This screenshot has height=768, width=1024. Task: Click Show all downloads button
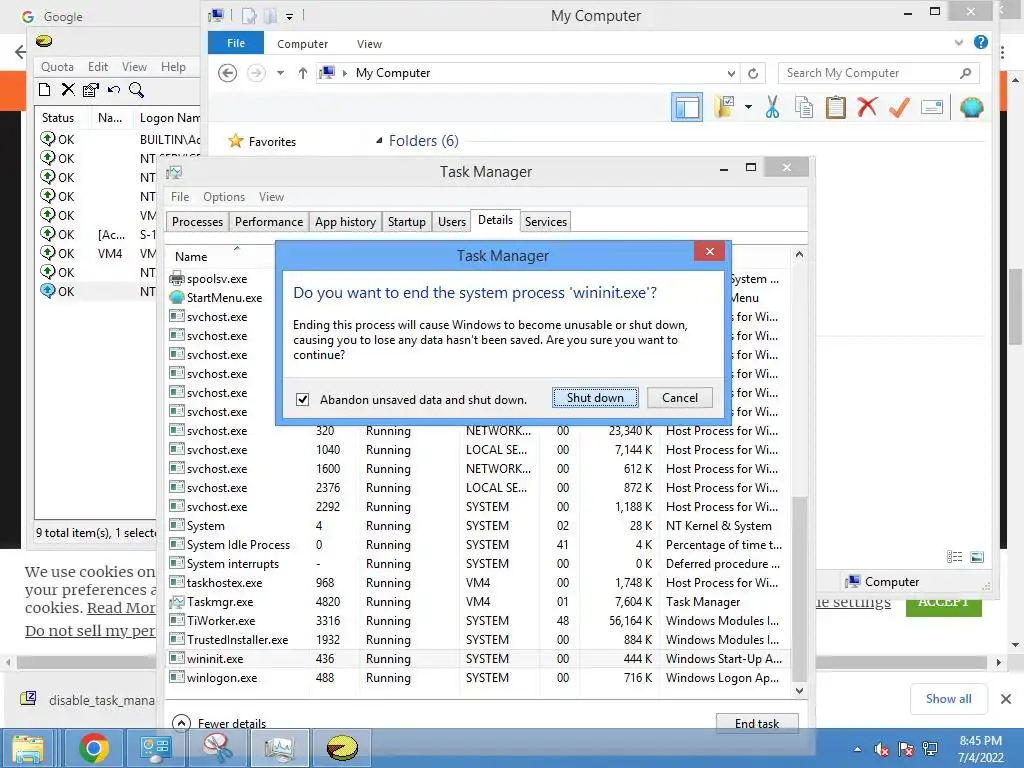[x=948, y=699]
